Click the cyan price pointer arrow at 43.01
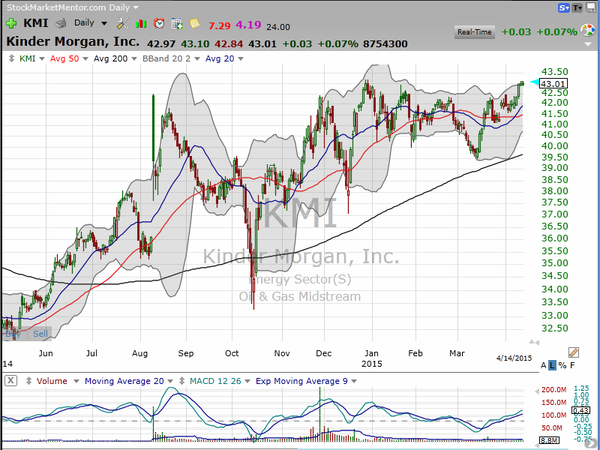The height and width of the screenshot is (450, 600). 534,82
